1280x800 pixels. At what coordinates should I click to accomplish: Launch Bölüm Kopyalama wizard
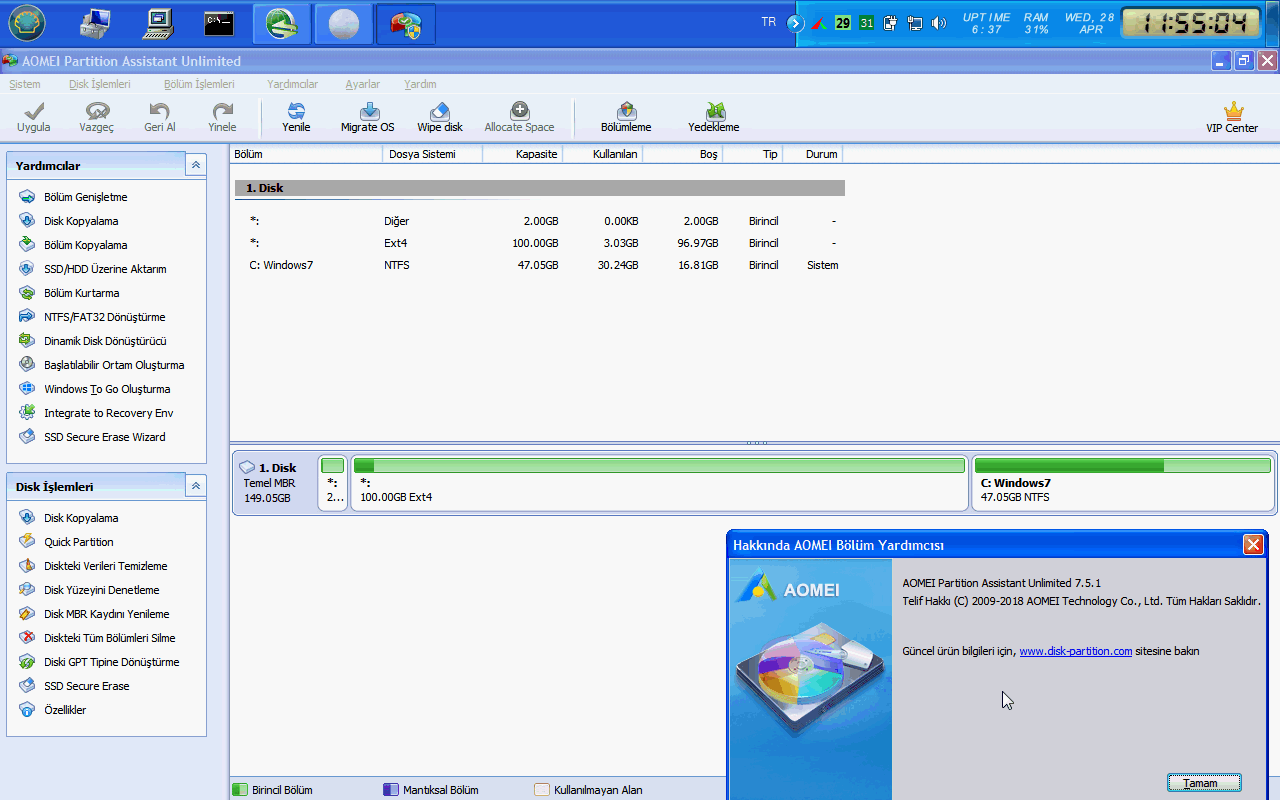point(74,245)
